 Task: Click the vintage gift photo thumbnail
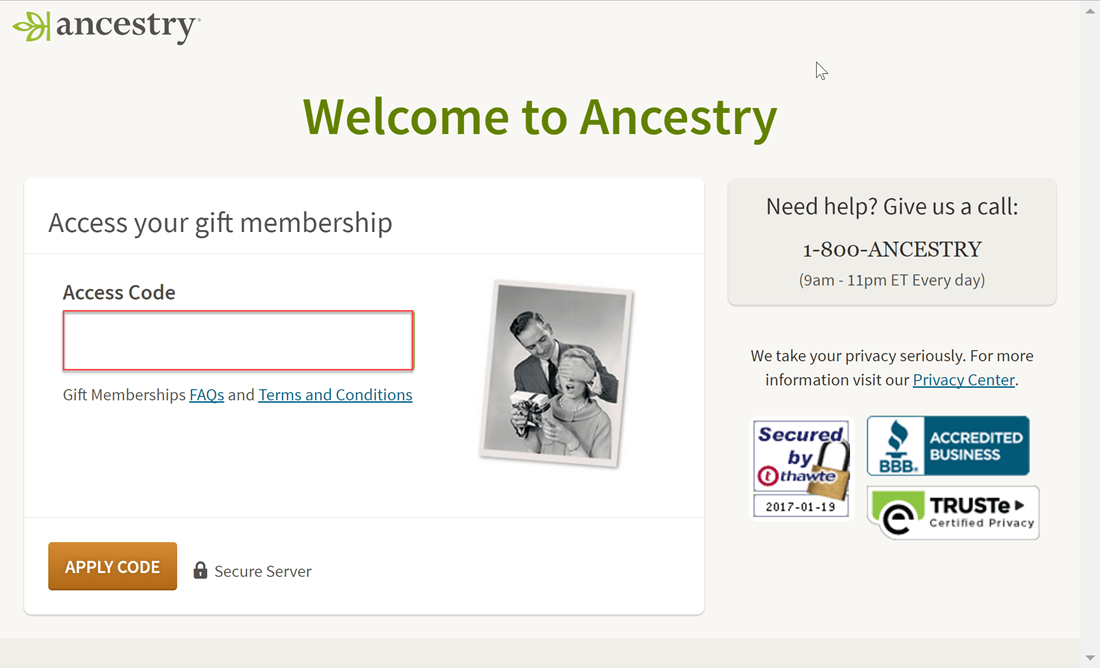tap(556, 373)
